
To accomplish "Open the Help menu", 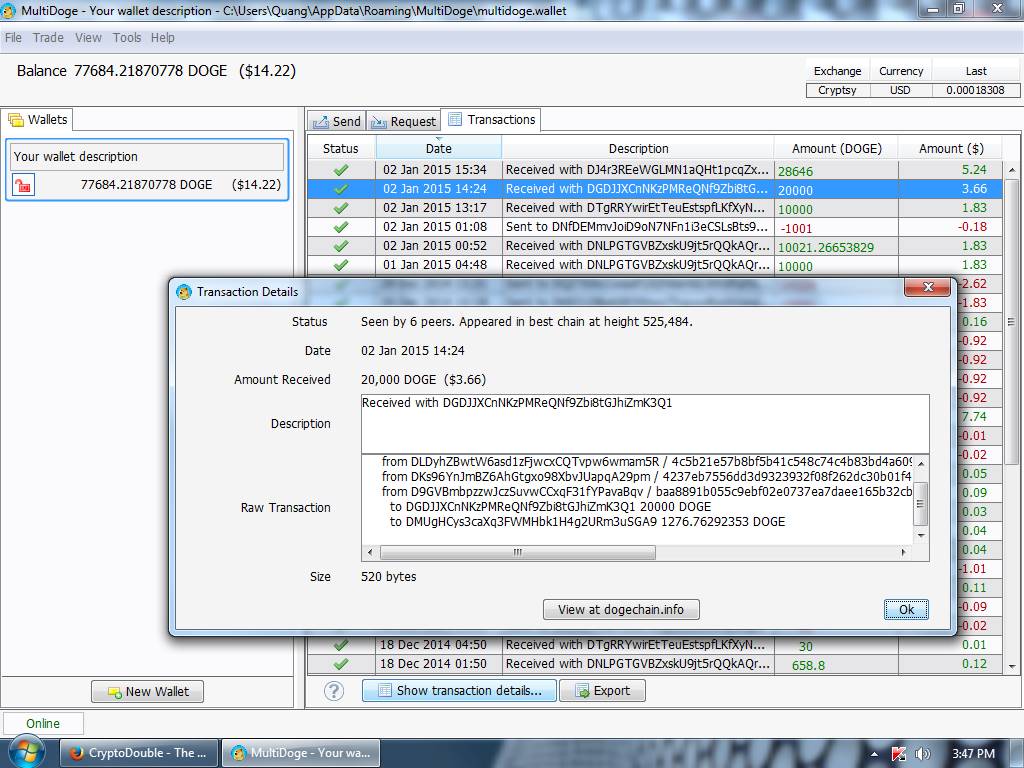I will [x=163, y=38].
